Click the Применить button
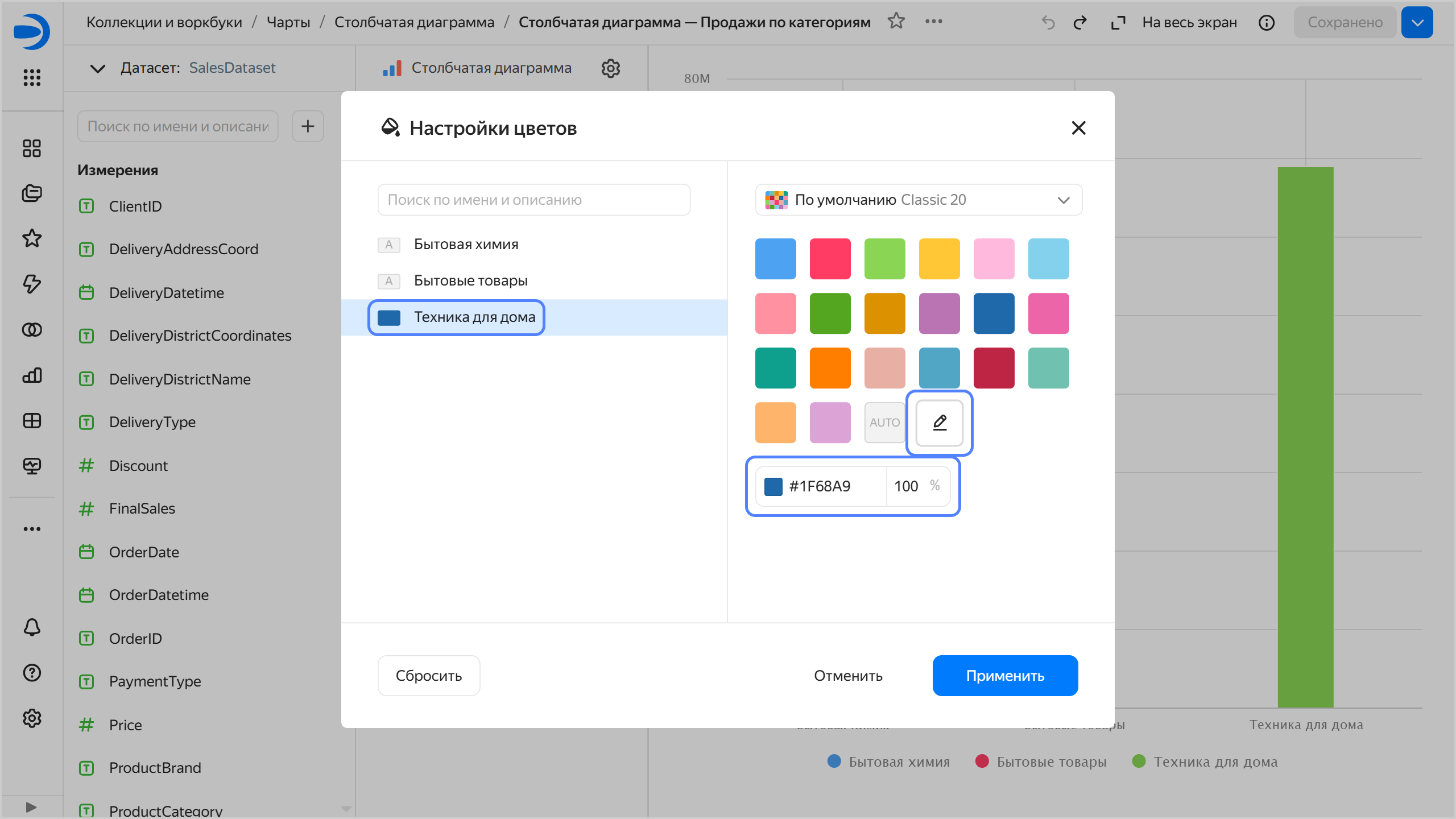The height and width of the screenshot is (819, 1456). (x=1004, y=676)
